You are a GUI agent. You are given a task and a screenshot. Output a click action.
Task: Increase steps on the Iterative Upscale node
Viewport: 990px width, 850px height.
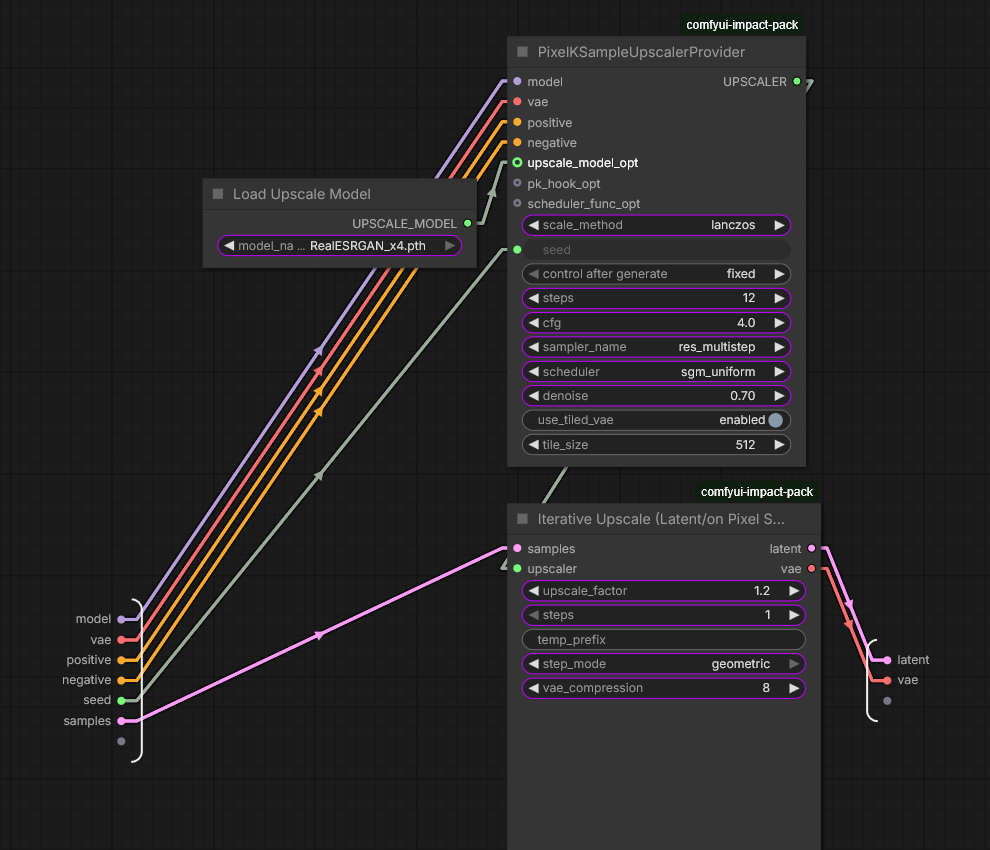point(794,615)
